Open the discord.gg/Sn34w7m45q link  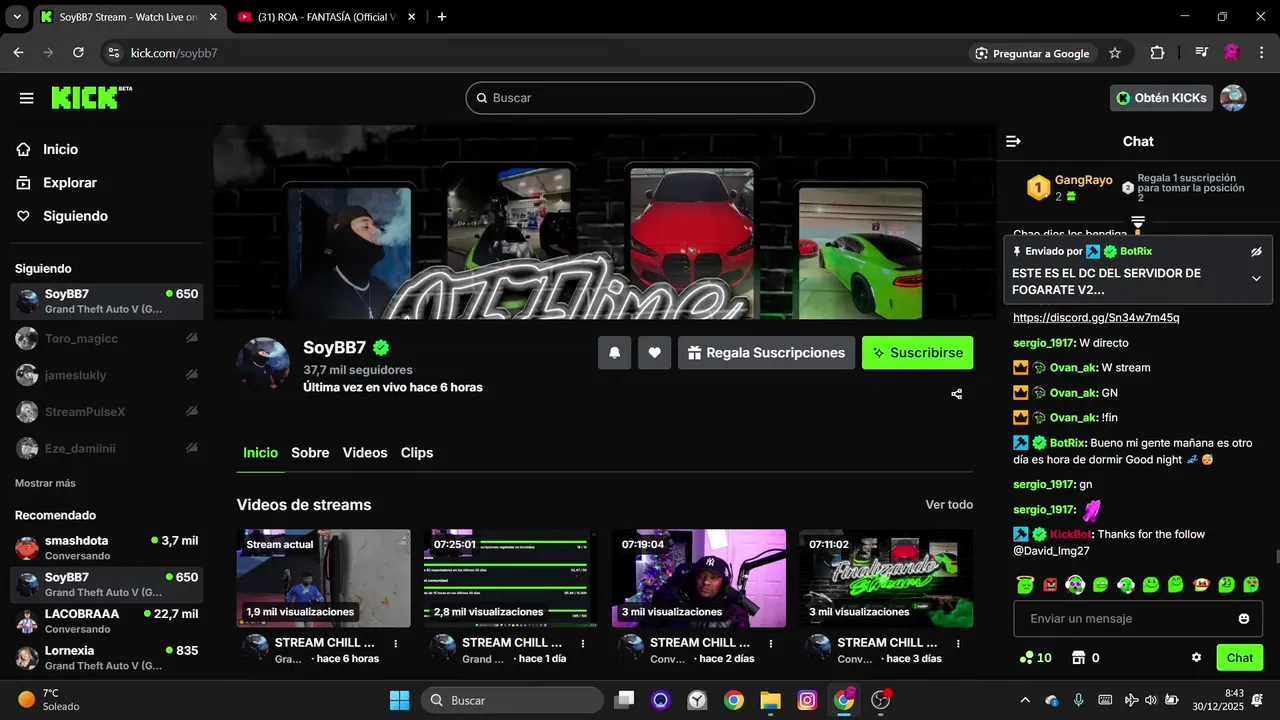[1096, 317]
